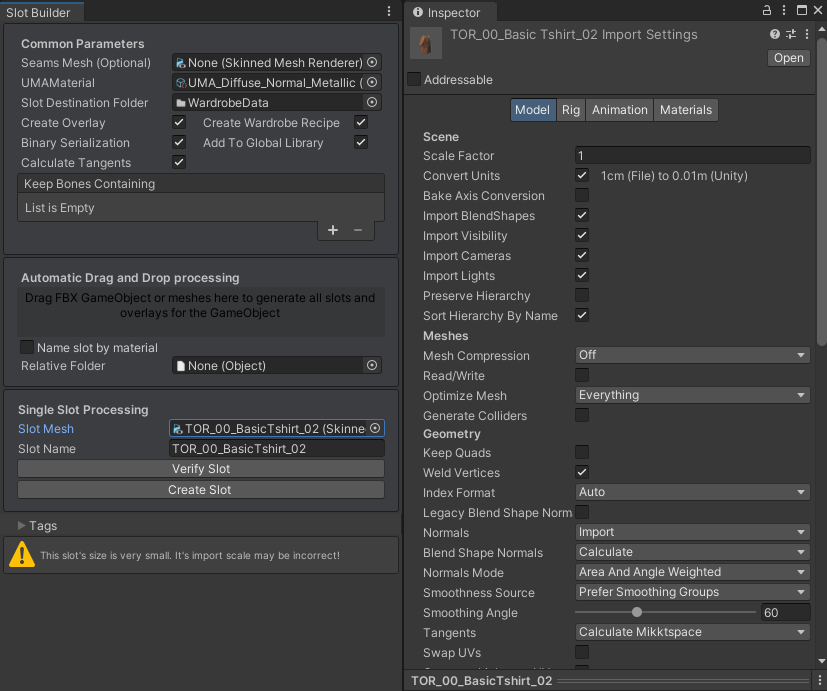Viewport: 827px width, 691px height.
Task: Remove entry from Keep Bones Containing list
Action: point(358,230)
